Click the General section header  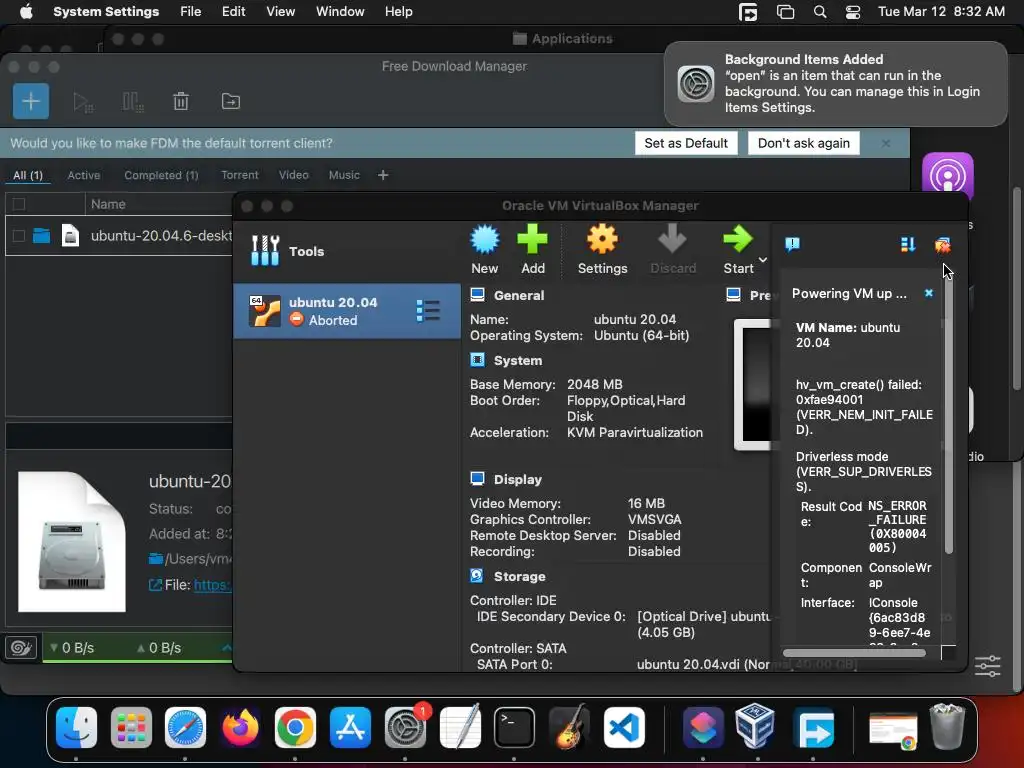coord(519,295)
